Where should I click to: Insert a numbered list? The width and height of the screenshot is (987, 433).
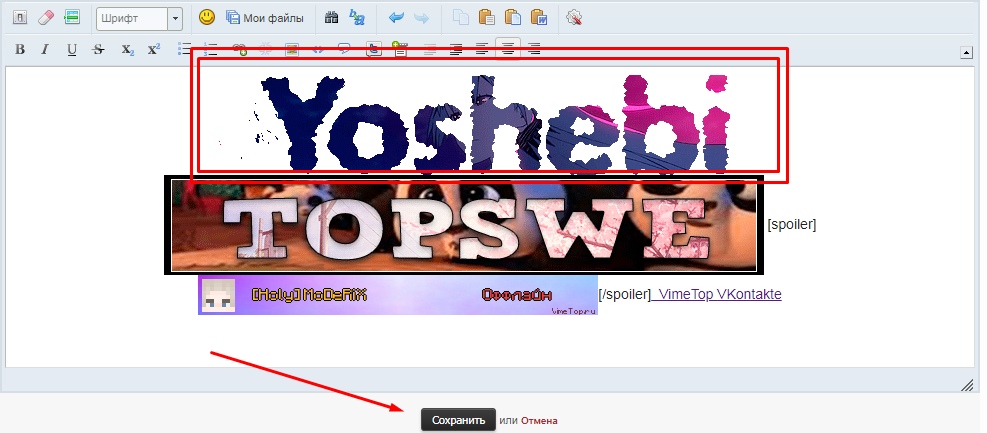(x=211, y=49)
